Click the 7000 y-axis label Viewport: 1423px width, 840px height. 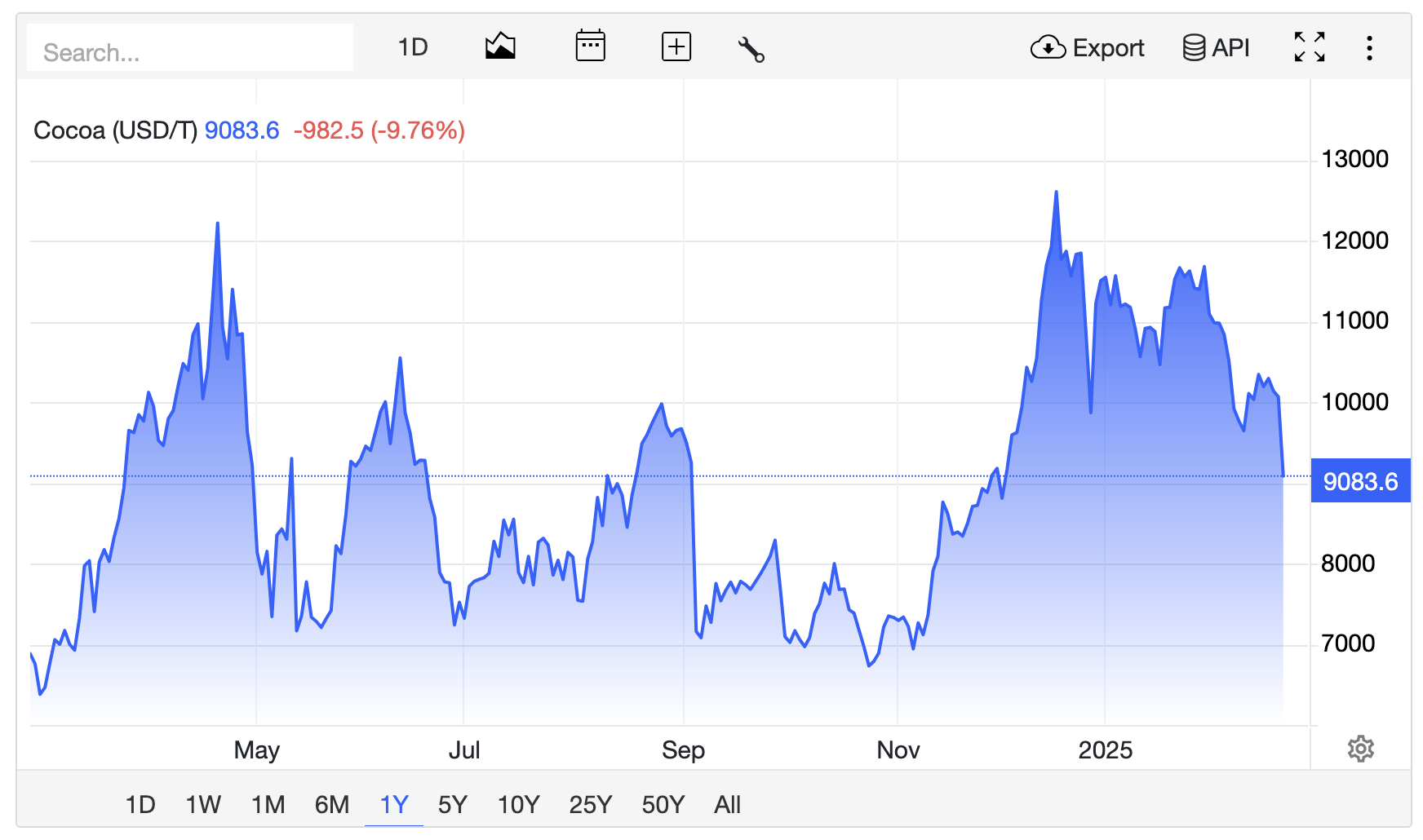click(1348, 643)
